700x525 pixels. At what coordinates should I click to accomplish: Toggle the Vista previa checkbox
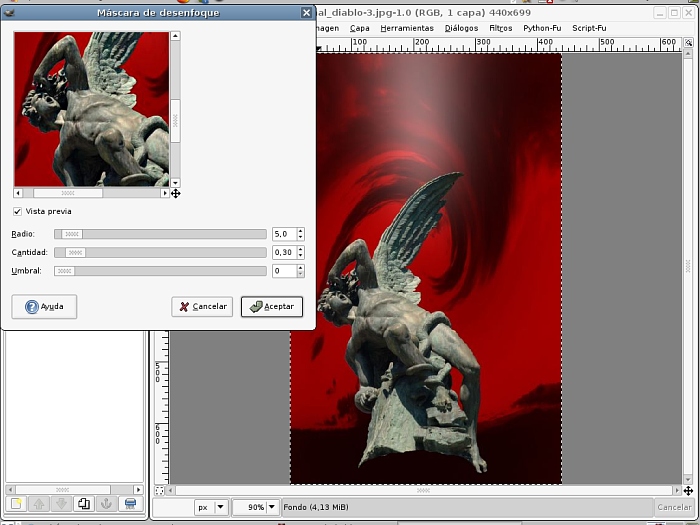pos(17,211)
